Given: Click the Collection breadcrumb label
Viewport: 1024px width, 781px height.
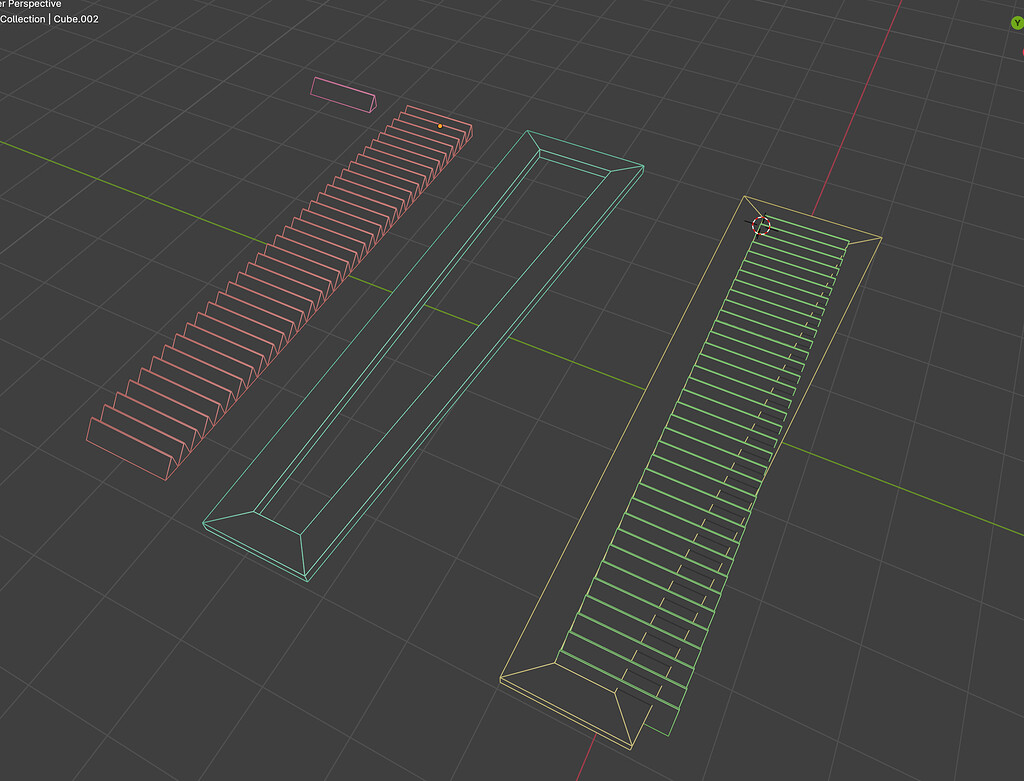Looking at the screenshot, I should pyautogui.click(x=22, y=17).
